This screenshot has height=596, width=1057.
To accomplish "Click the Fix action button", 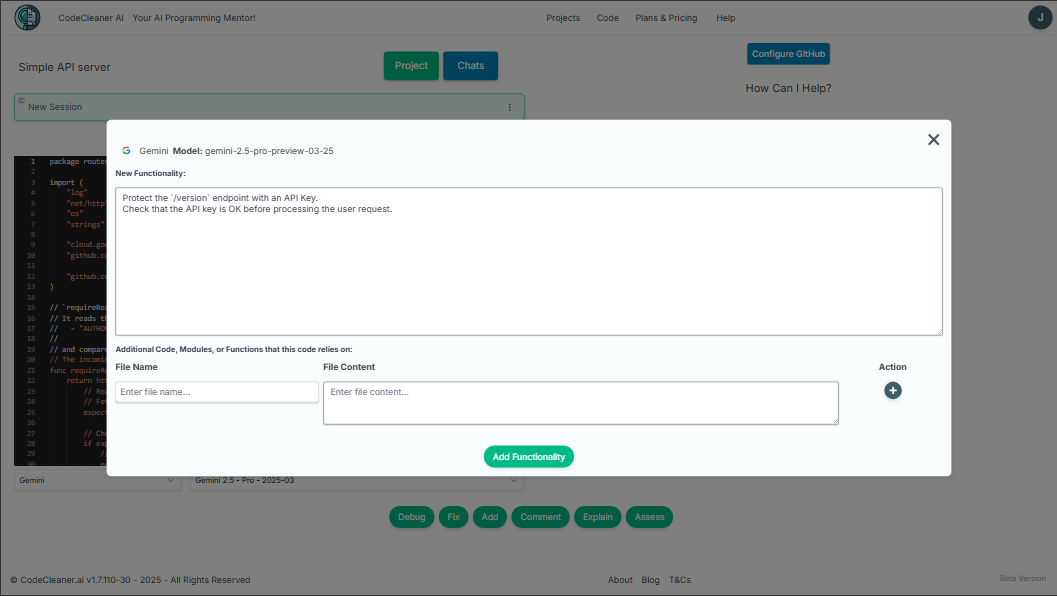I will click(x=454, y=517).
